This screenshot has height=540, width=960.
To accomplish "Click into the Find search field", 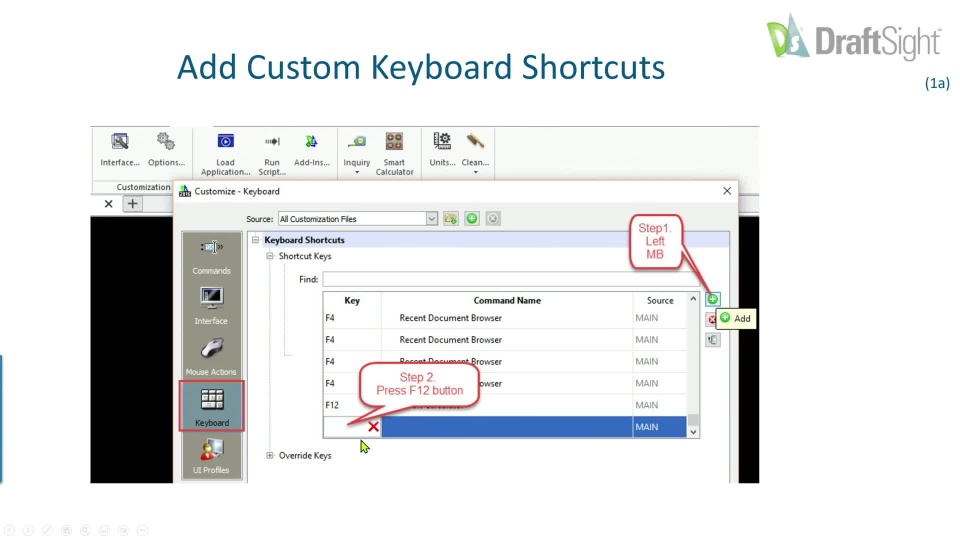I will 511,279.
